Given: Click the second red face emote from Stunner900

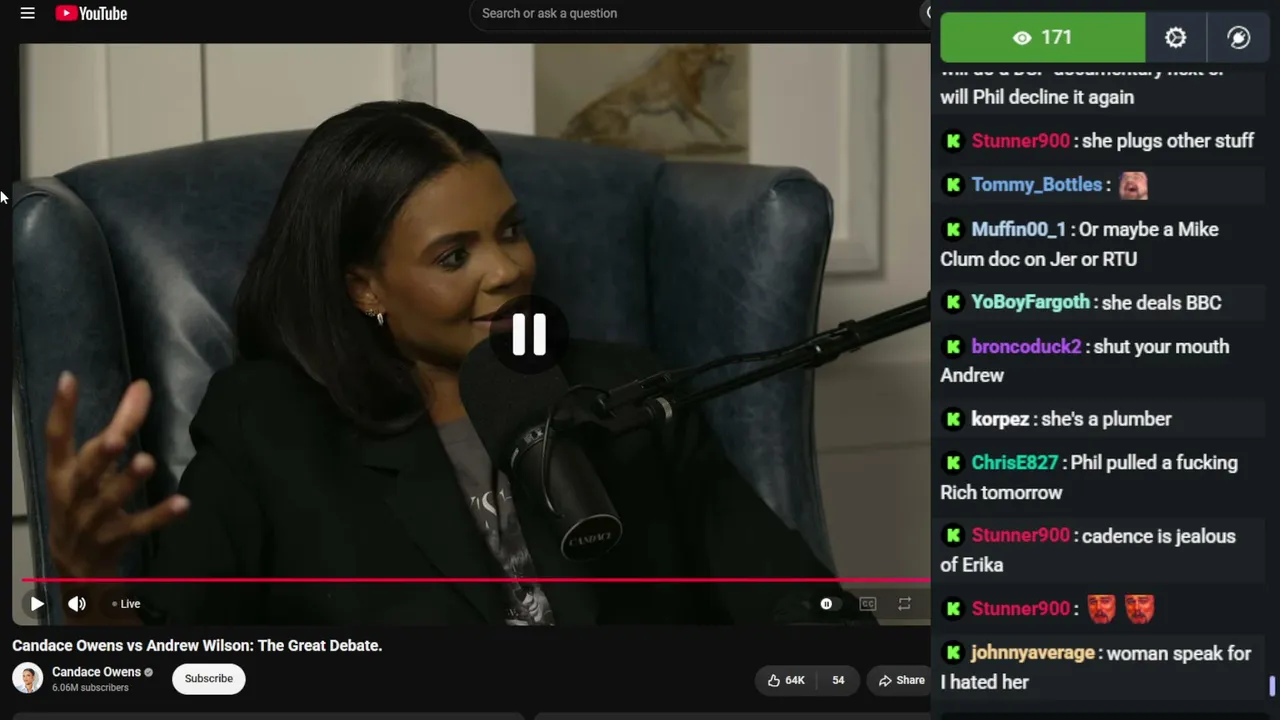Looking at the screenshot, I should tap(1139, 608).
